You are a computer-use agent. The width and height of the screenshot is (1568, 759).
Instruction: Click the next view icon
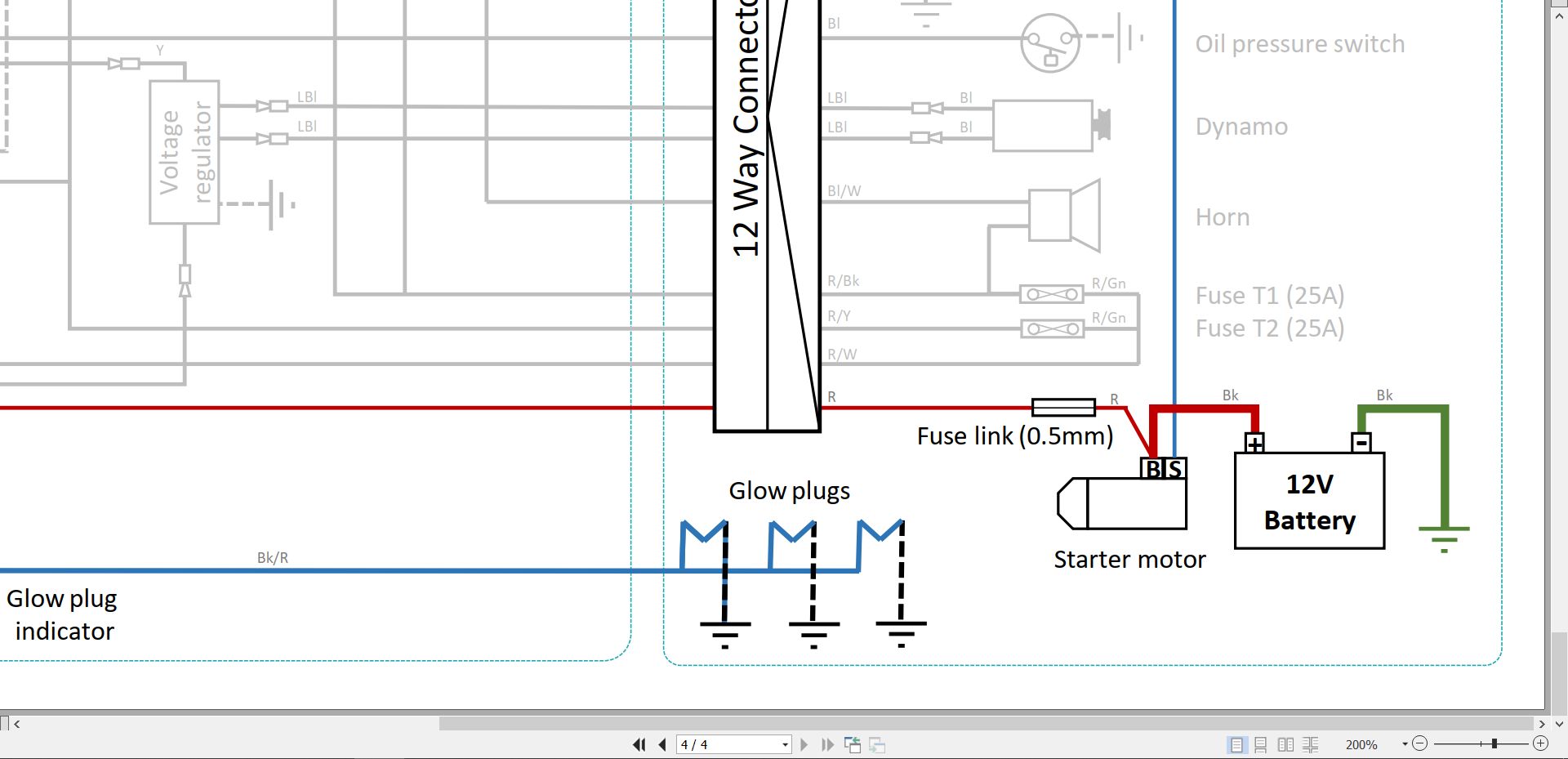pos(877,744)
